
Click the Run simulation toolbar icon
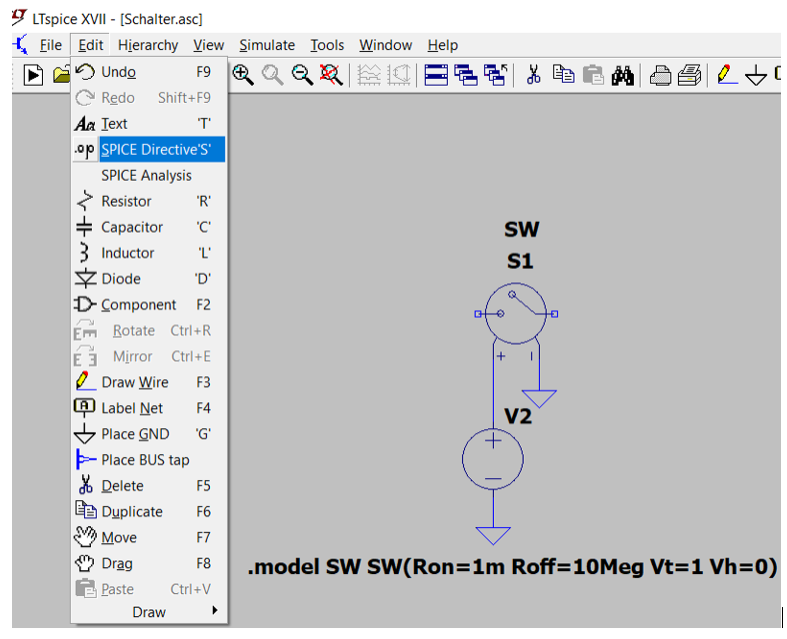coord(33,75)
